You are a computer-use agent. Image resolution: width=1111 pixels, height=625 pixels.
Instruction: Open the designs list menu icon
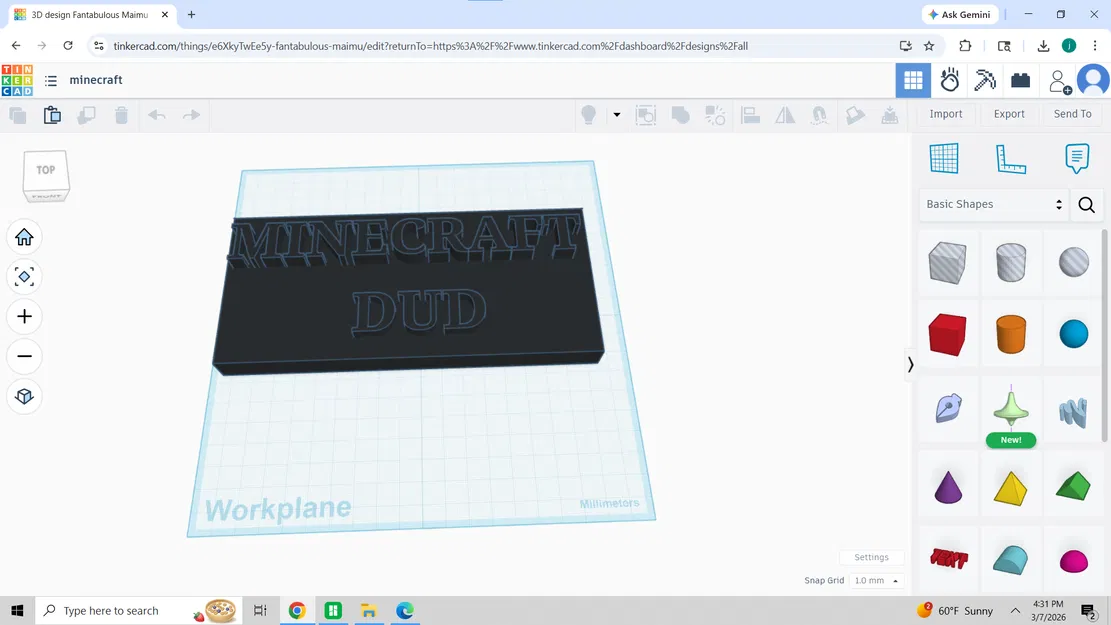(x=51, y=81)
